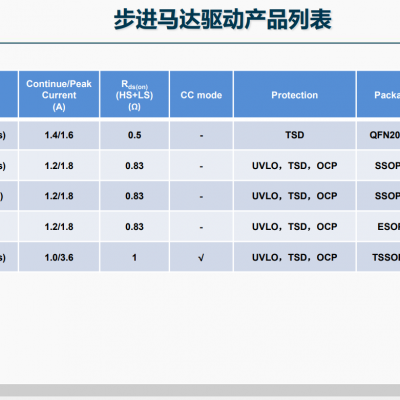Click the partially visible Package header
Screen dimensions: 400x400
(379, 94)
